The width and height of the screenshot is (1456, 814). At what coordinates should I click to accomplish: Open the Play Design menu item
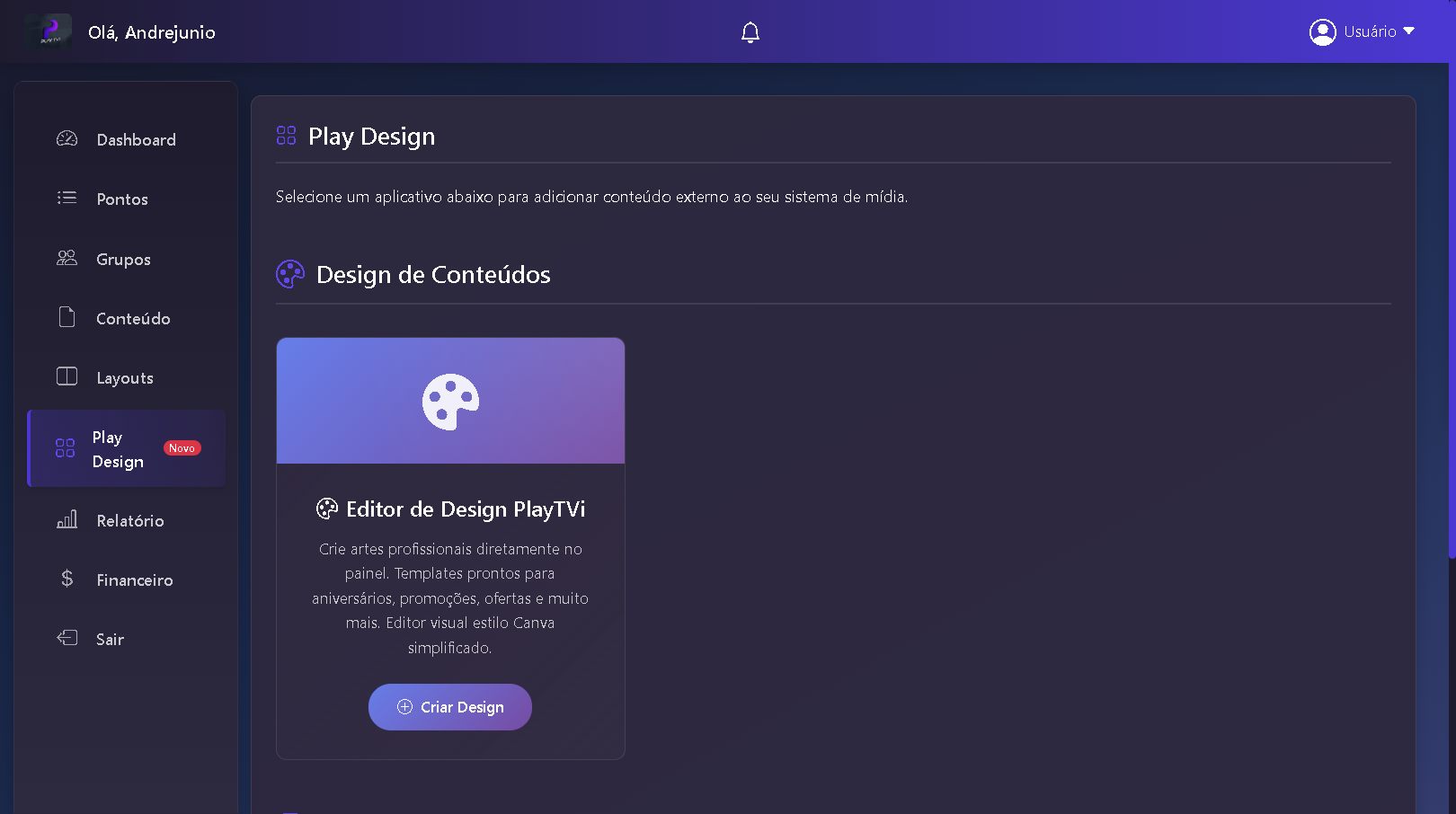(118, 449)
